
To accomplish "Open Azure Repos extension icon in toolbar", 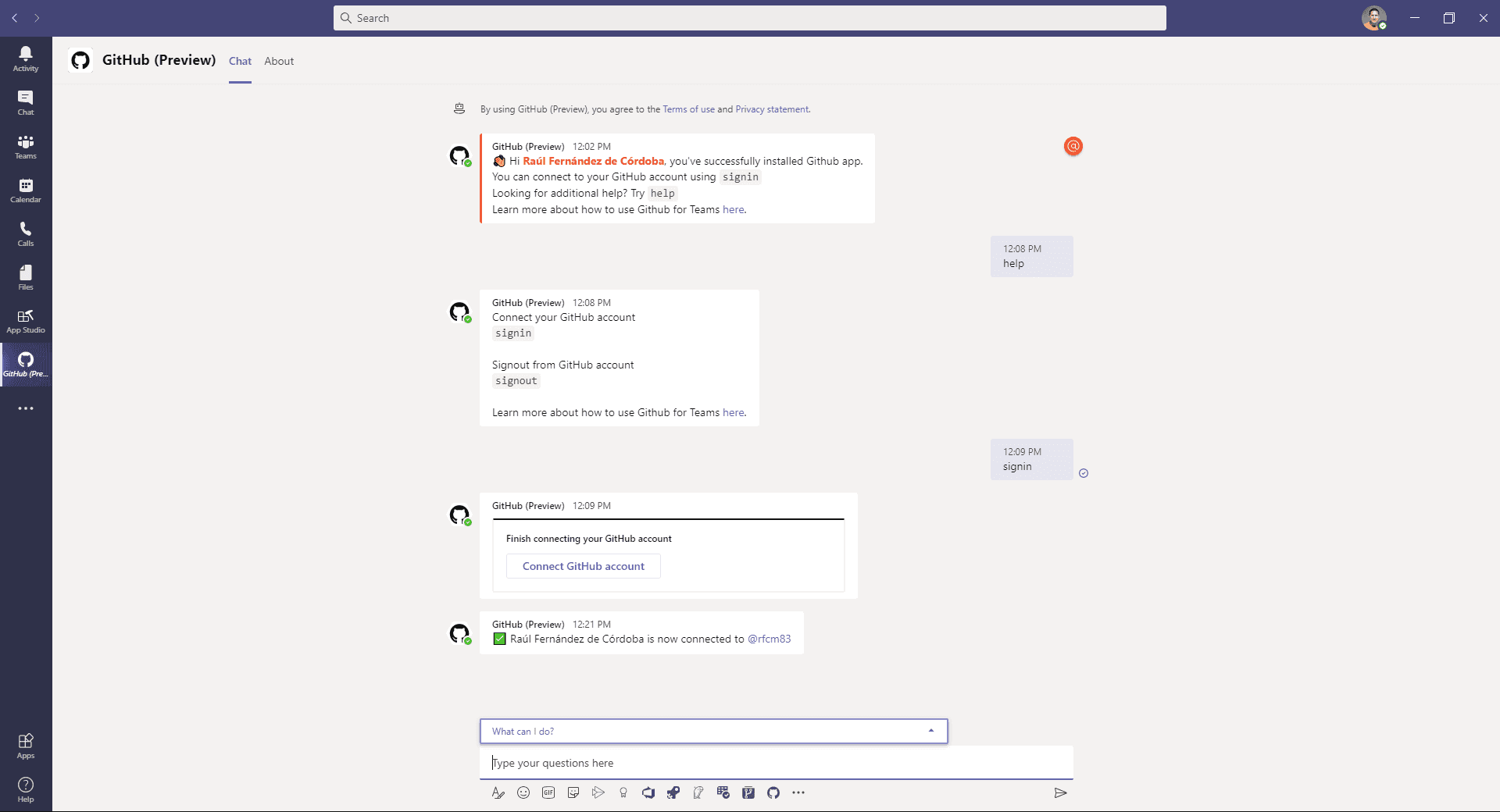I will [748, 792].
